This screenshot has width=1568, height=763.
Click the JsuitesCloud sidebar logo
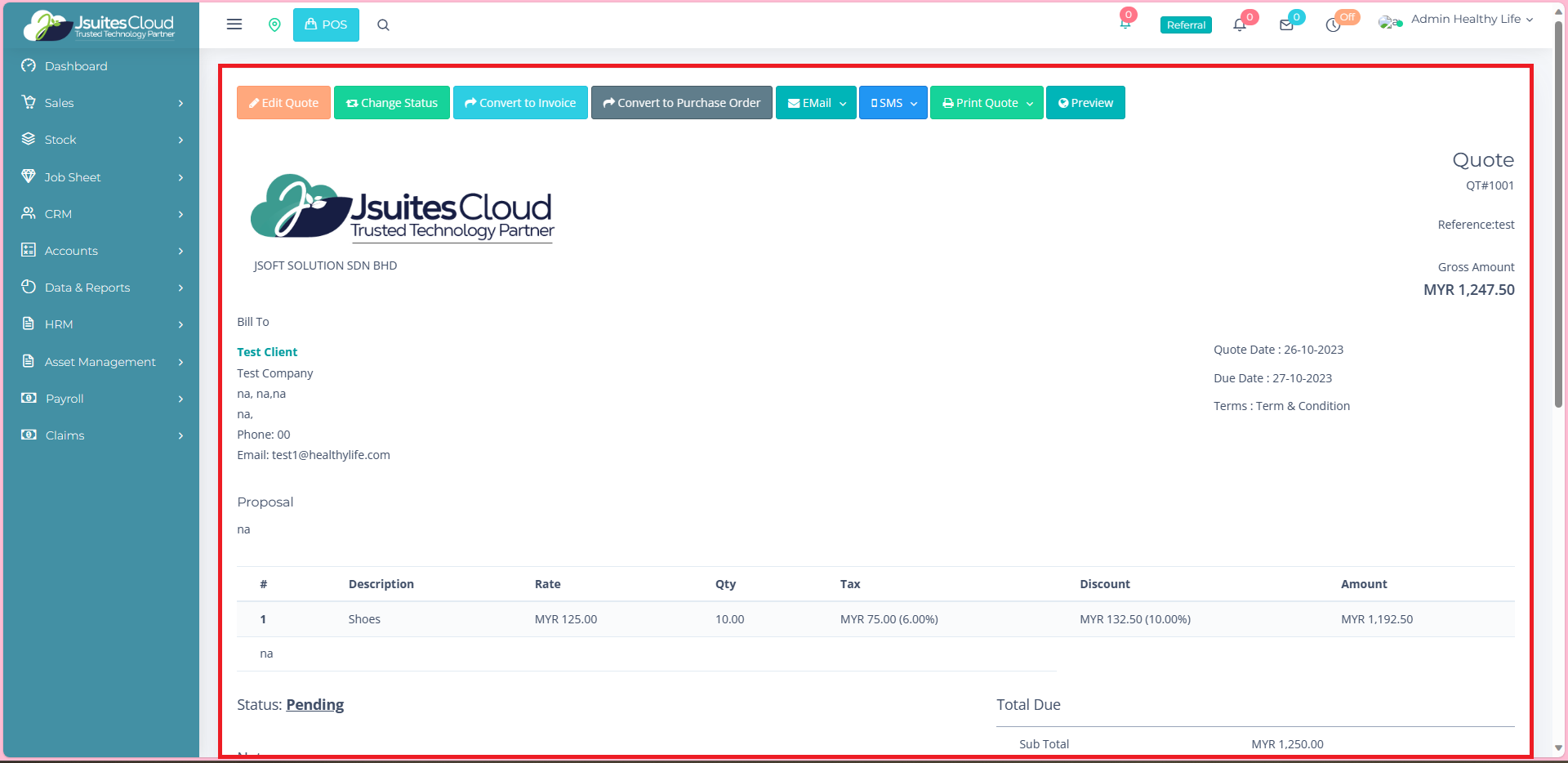click(x=100, y=25)
